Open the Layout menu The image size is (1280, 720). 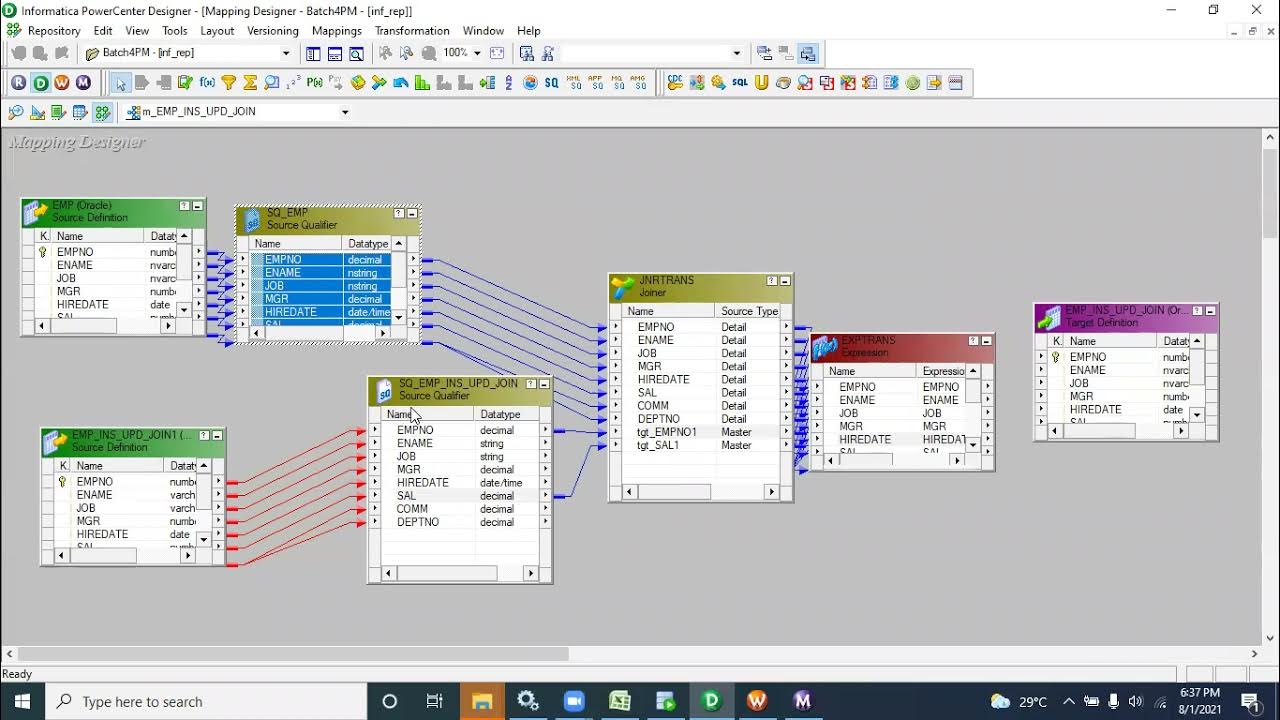(x=217, y=31)
